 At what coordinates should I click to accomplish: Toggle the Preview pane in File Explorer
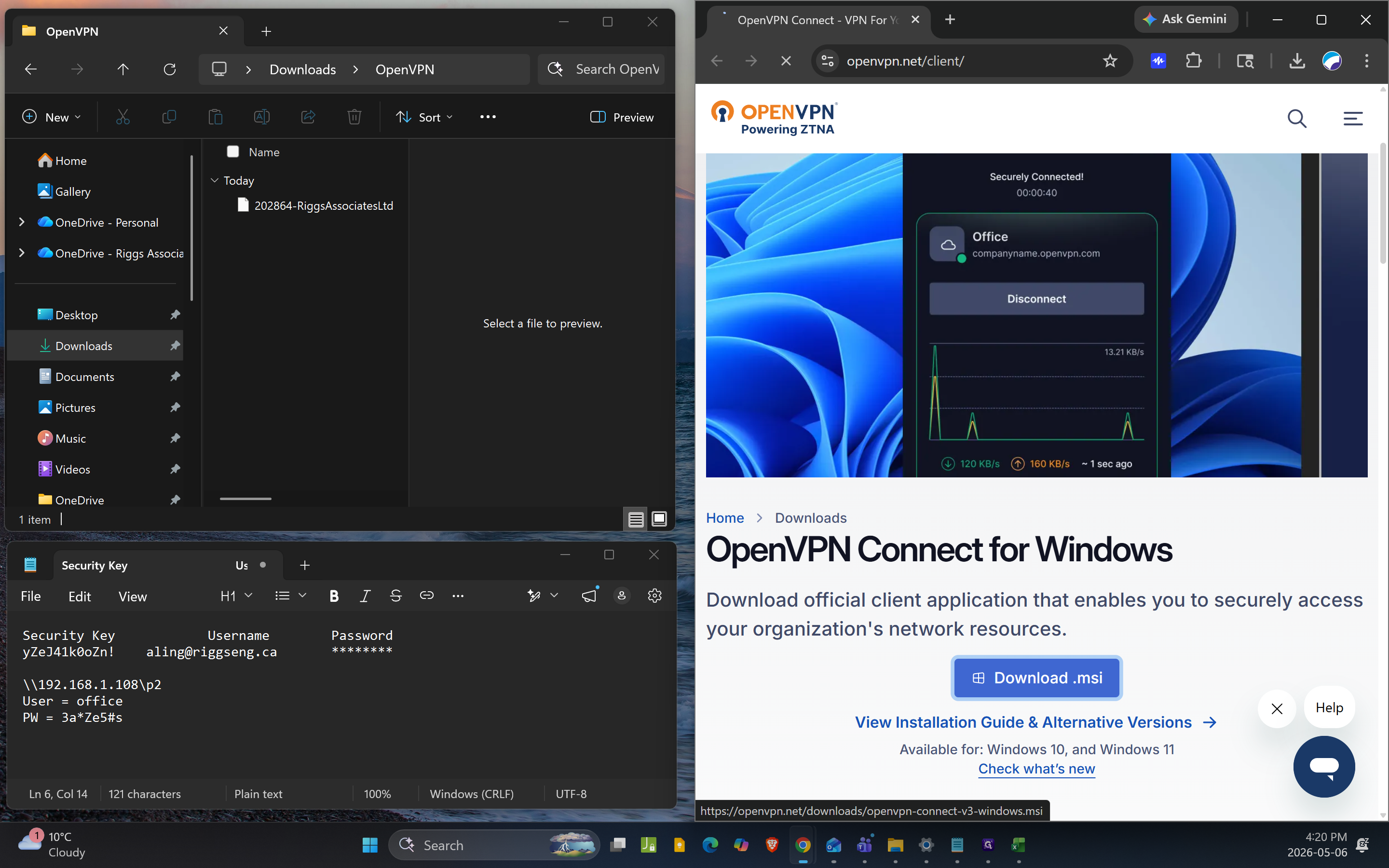(622, 117)
